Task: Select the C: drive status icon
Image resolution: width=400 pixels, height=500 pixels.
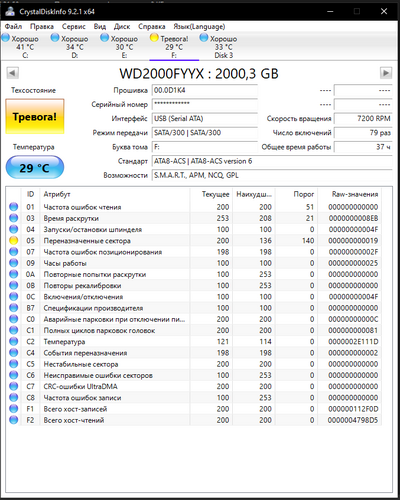Action: pos(6,38)
